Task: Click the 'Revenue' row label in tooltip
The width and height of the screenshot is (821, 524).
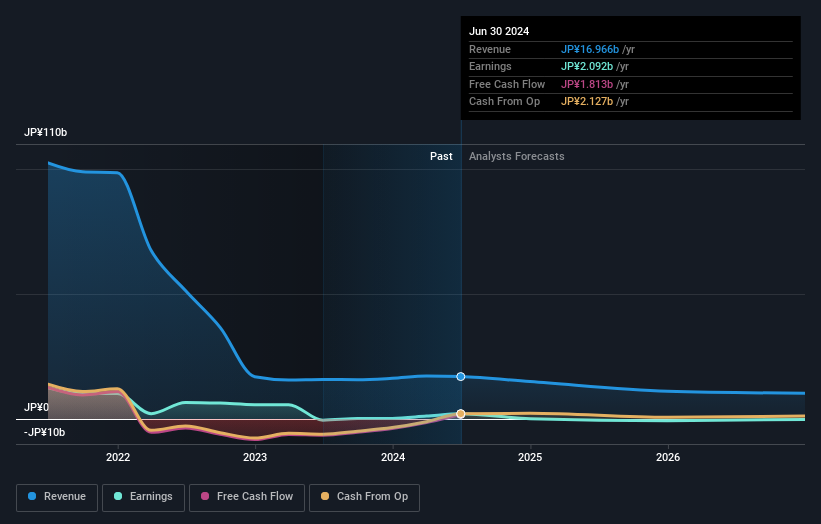Action: (490, 49)
